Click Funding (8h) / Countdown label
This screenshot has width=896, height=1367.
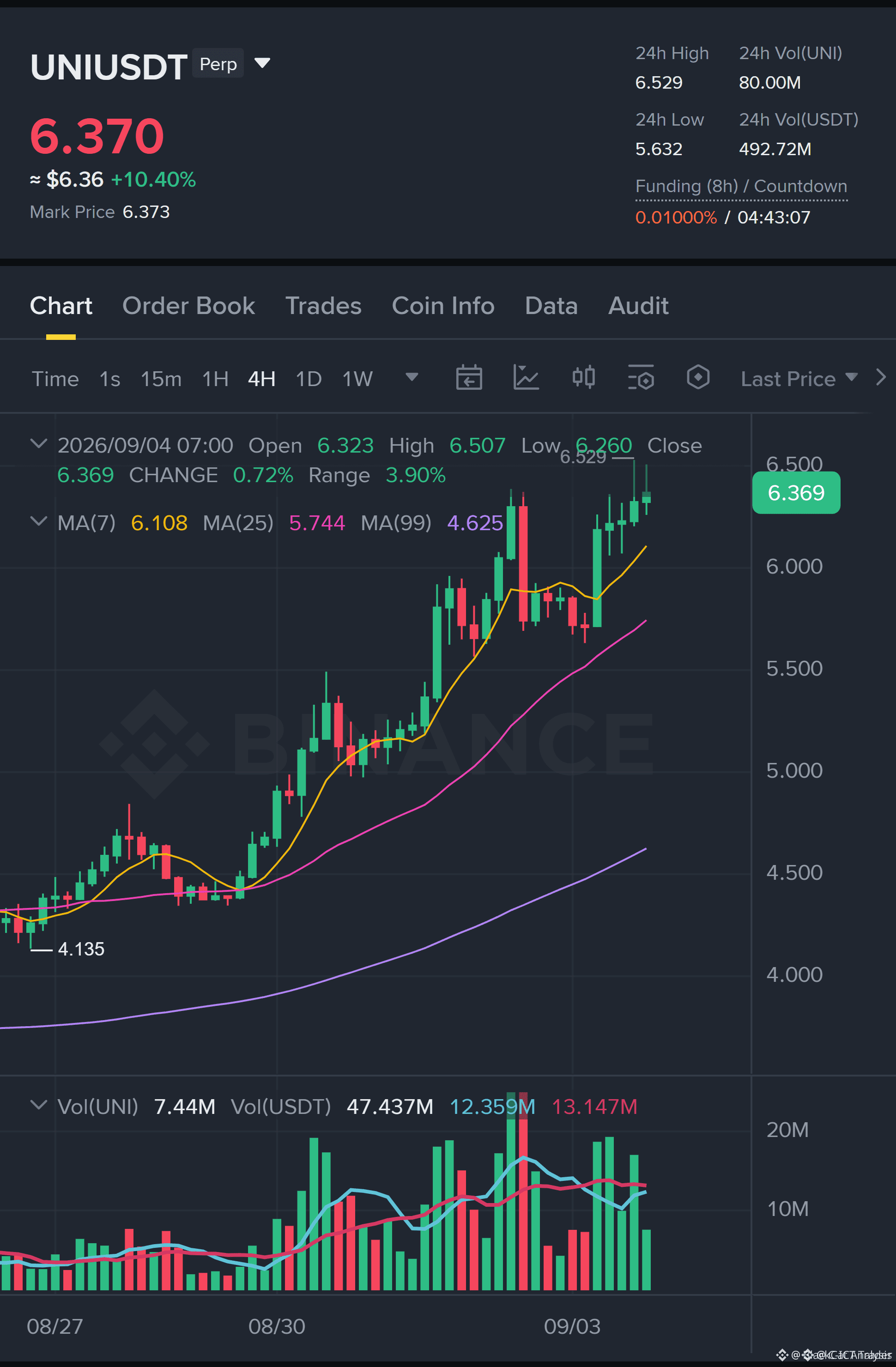(741, 186)
